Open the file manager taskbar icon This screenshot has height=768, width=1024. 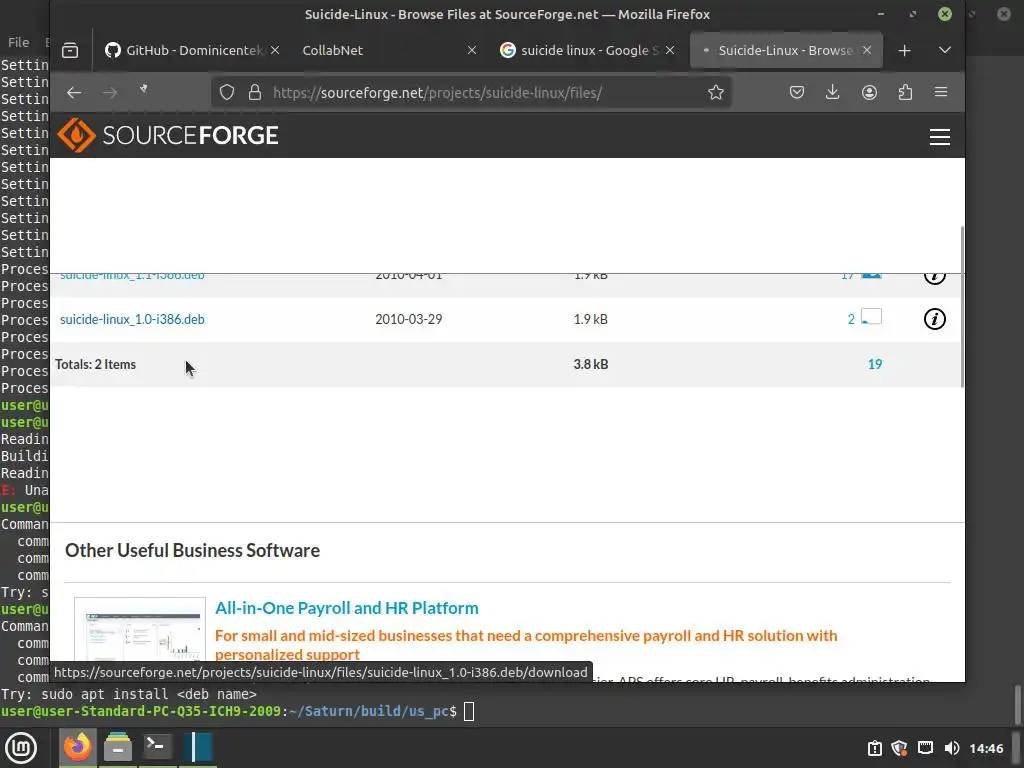pos(118,746)
